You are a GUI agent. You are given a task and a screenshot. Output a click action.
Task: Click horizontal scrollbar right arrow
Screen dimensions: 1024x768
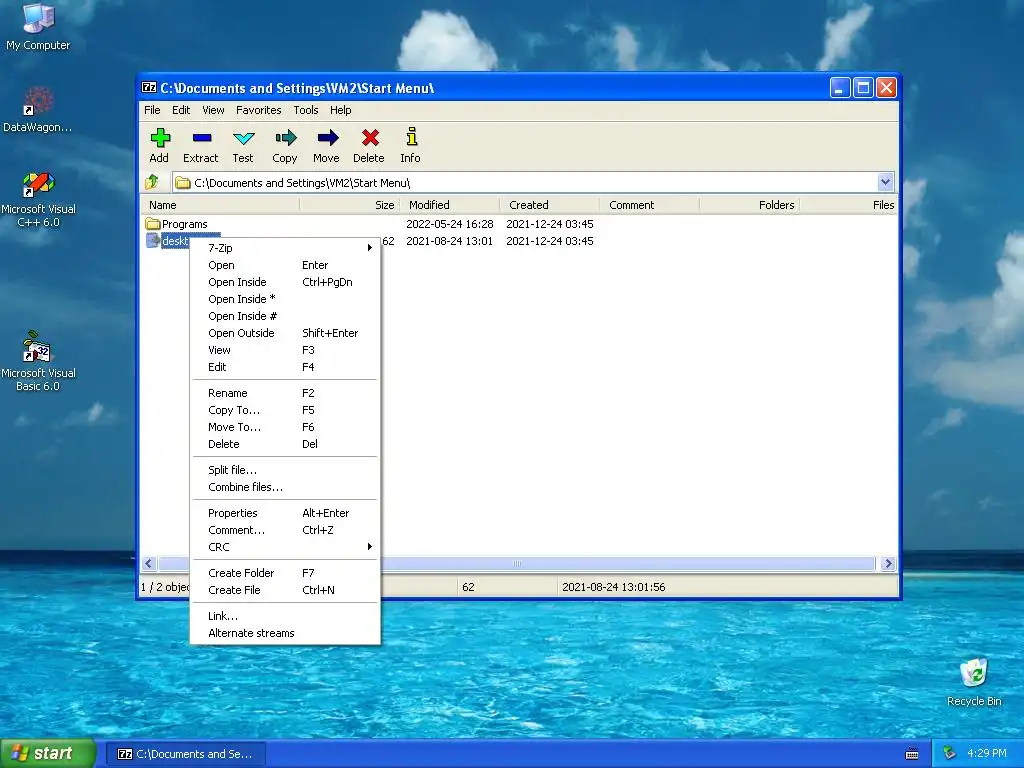point(888,564)
